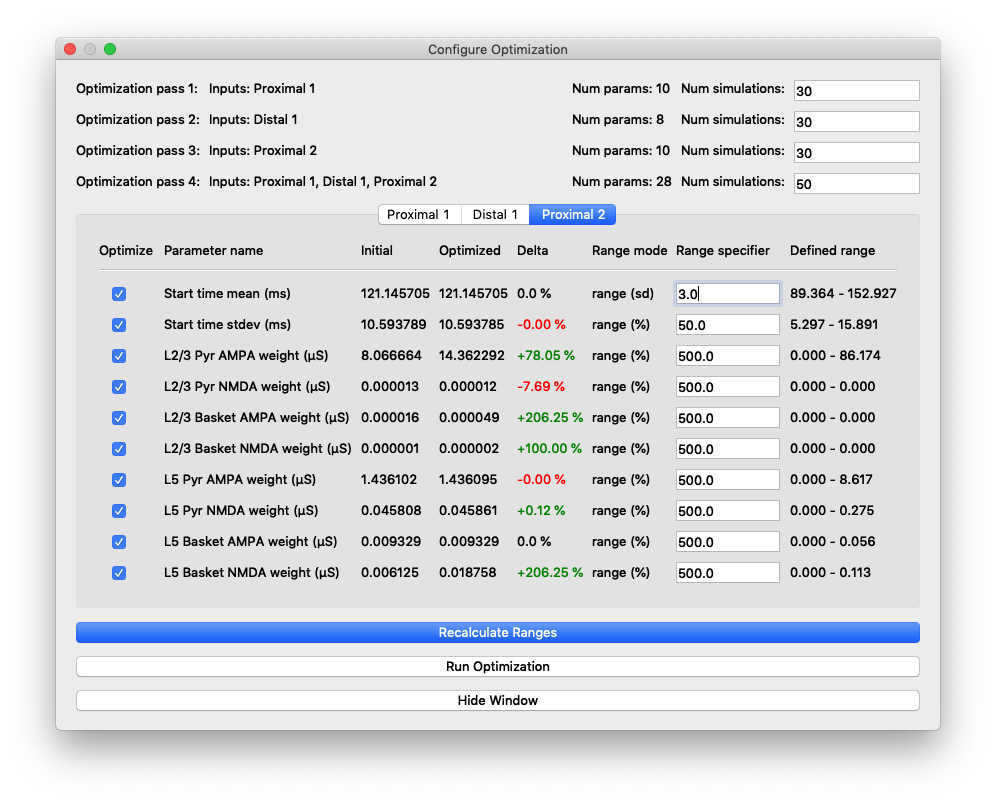Edit range specifier for L5 Basket AMPA weight

727,542
